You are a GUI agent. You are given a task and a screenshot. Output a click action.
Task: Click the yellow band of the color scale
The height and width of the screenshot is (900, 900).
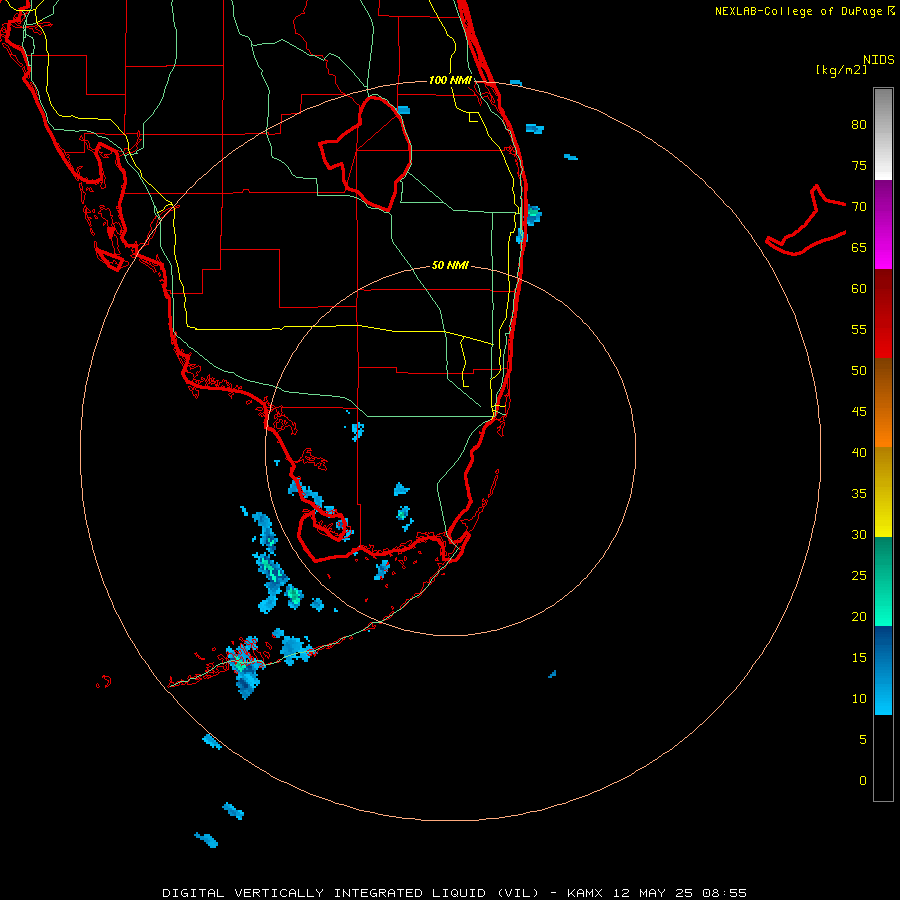(883, 492)
